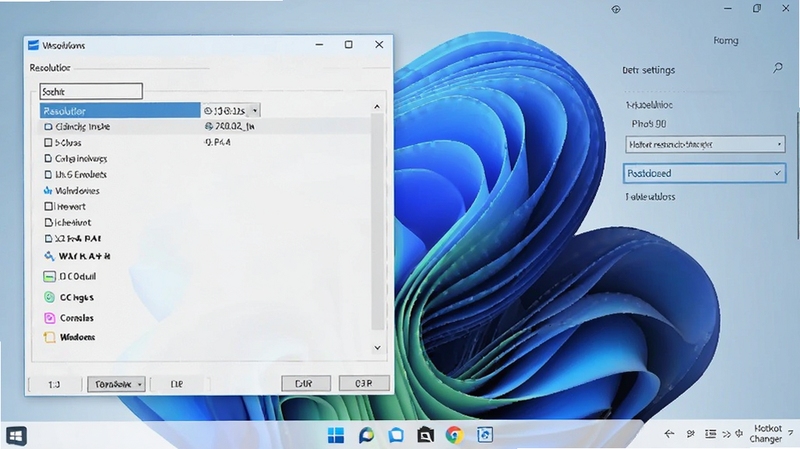
Task: Click the double-chevron icon in system tray
Action: point(726,434)
